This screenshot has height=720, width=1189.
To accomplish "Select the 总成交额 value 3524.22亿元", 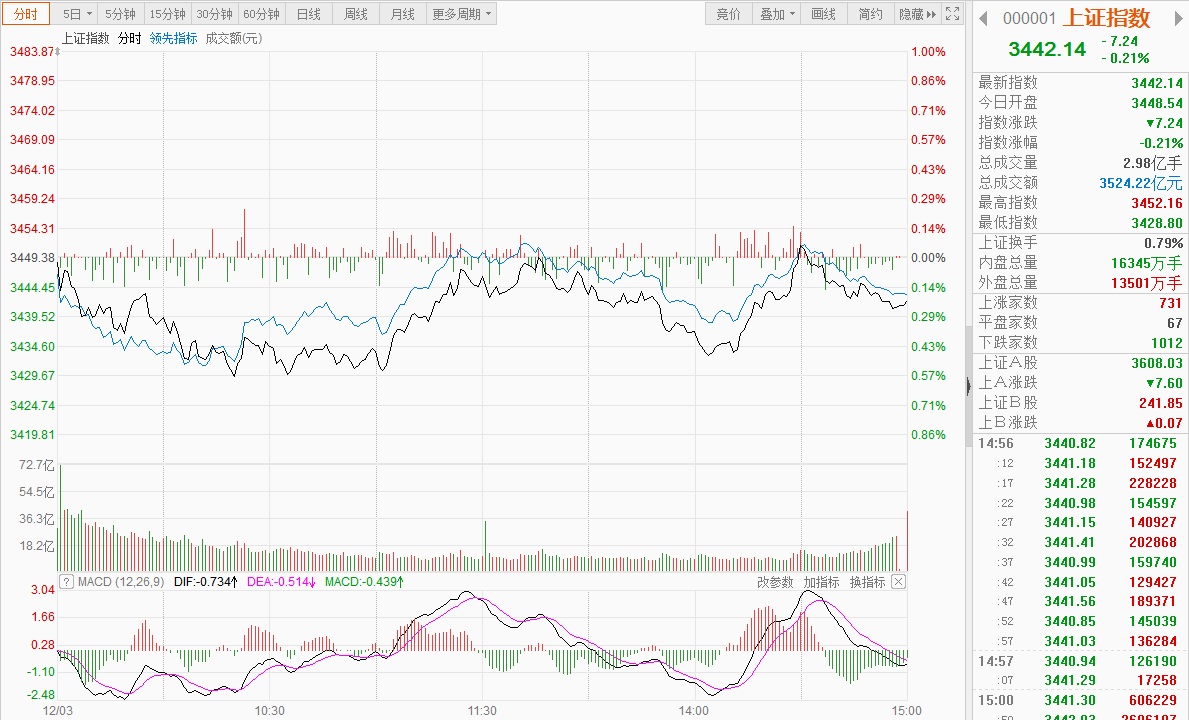I will 1141,183.
